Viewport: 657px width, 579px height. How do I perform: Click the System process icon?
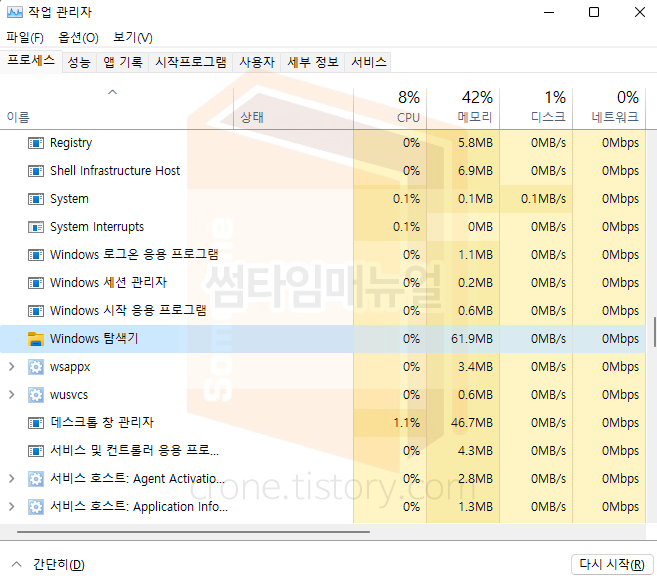point(36,199)
